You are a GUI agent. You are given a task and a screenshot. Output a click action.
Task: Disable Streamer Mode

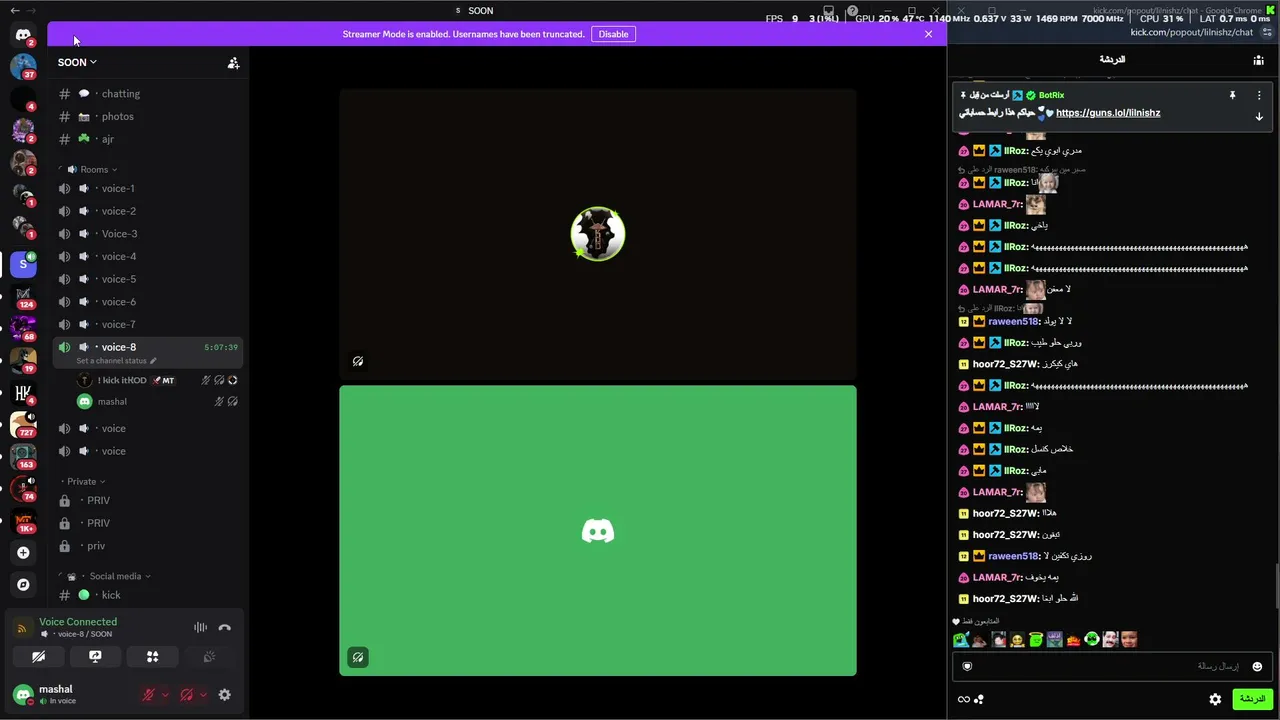coord(613,34)
